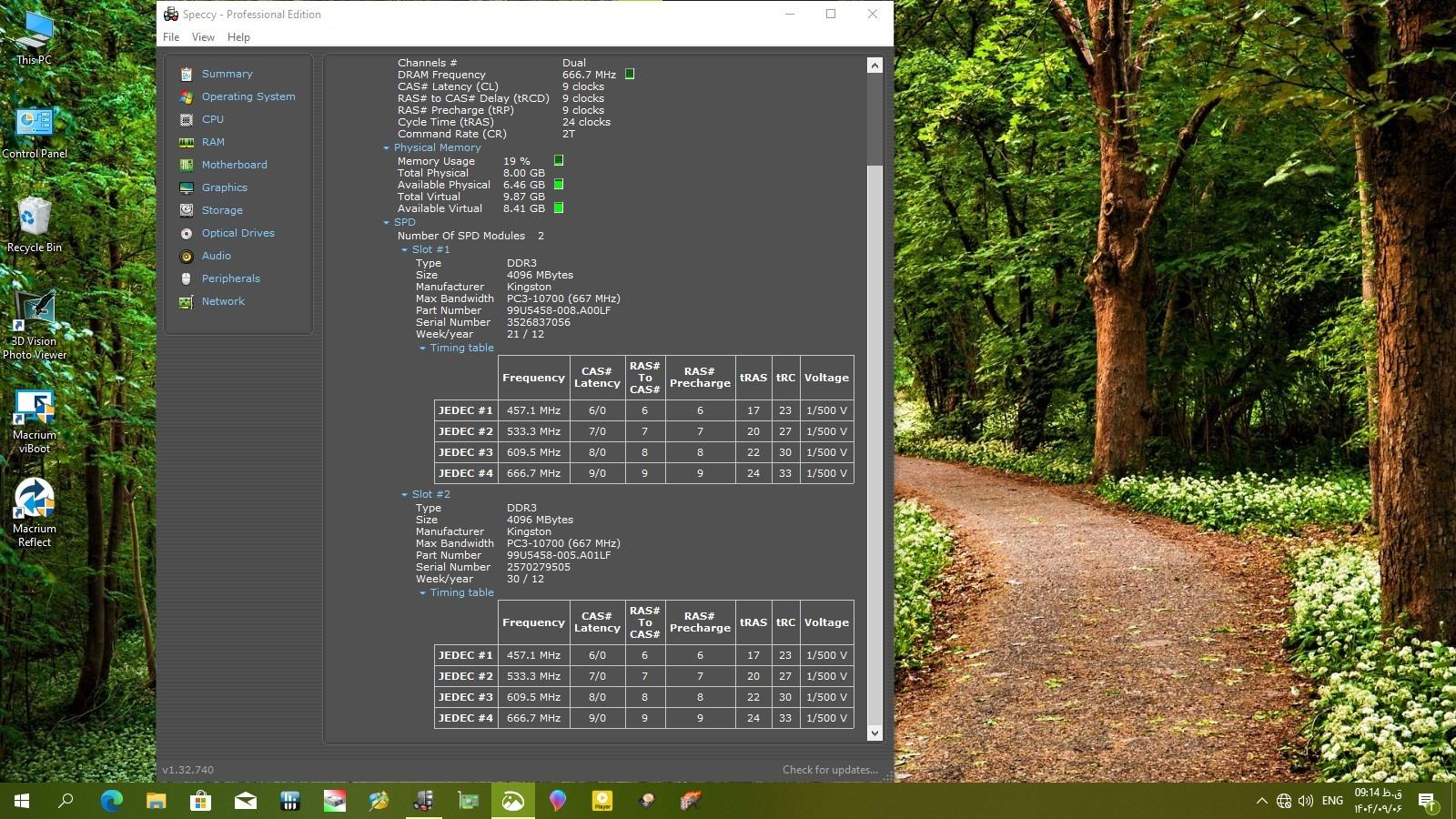Open the Network section link
Screen dimensions: 1456x819
tap(223, 301)
